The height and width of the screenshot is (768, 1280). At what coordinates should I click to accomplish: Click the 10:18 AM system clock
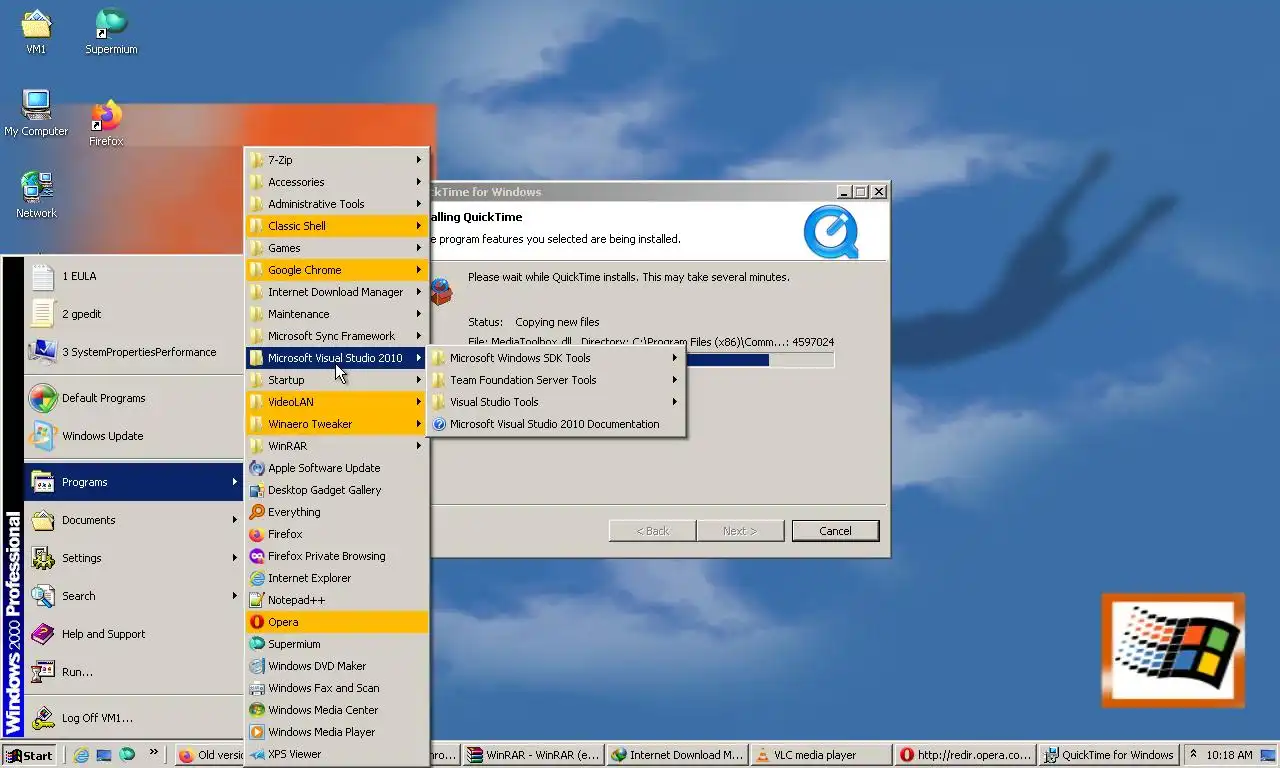1229,755
